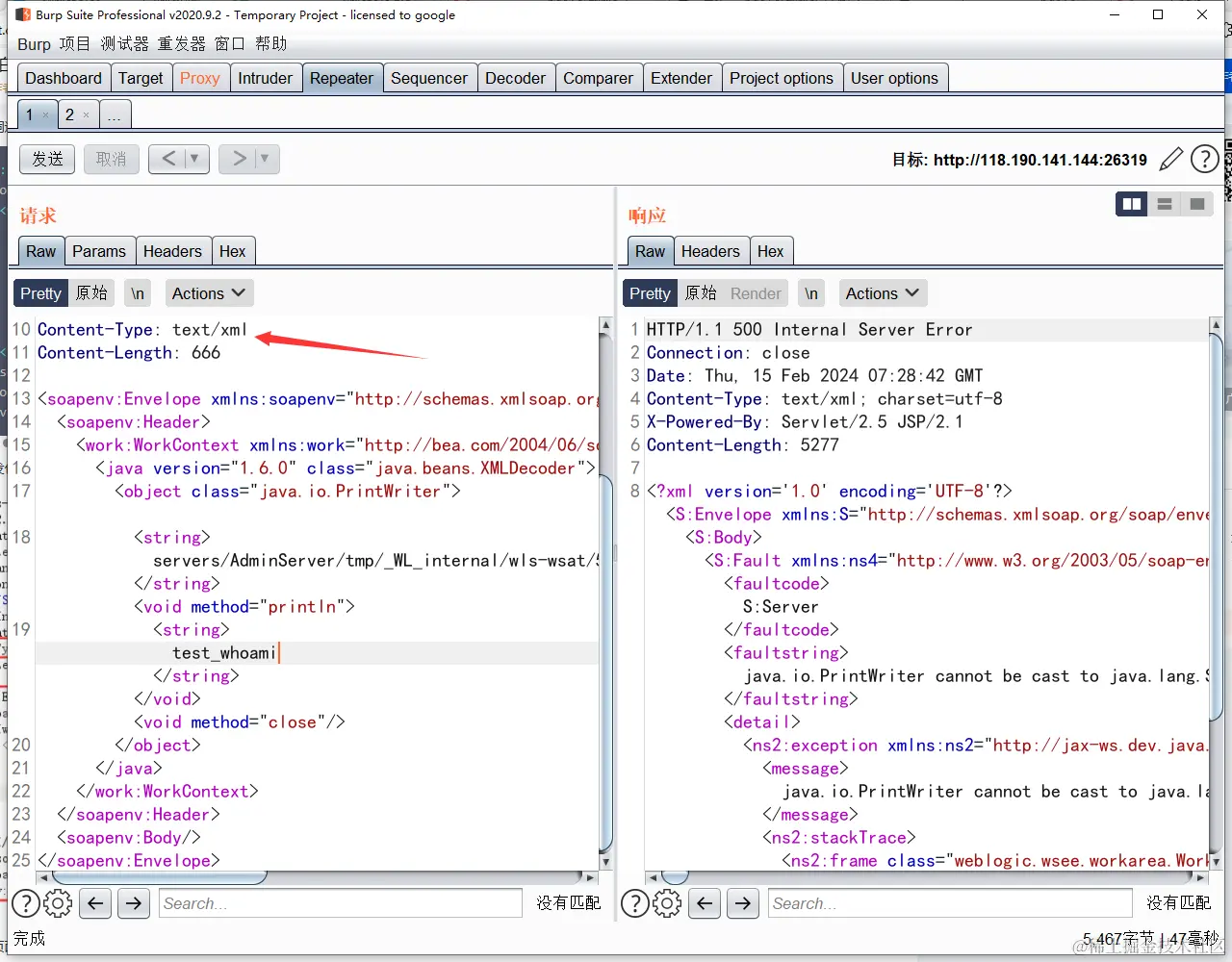Click the Burp Suite title bar logo
The image size is (1232, 962).
(x=23, y=14)
